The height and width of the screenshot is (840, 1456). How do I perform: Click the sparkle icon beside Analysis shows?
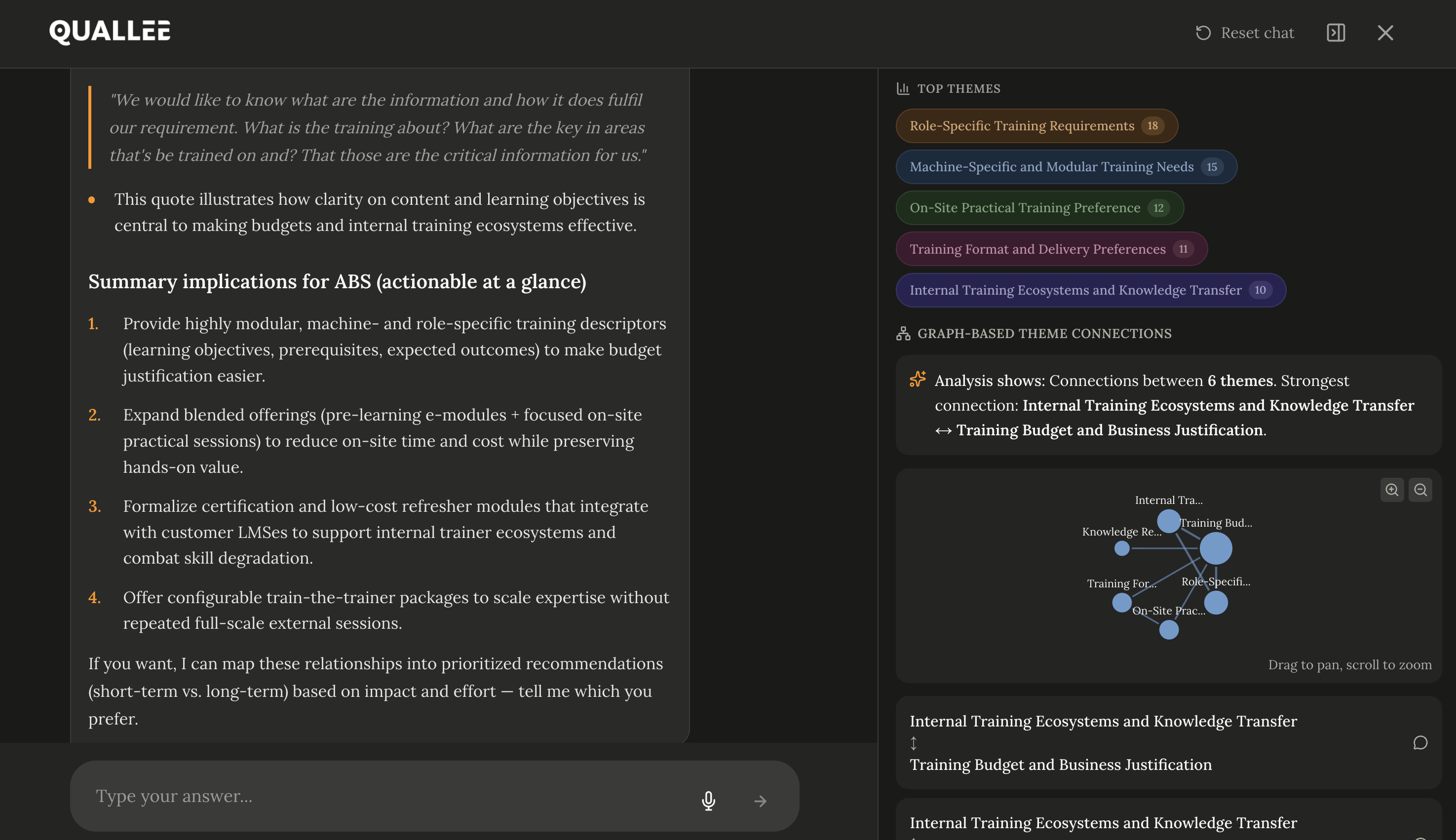(917, 380)
